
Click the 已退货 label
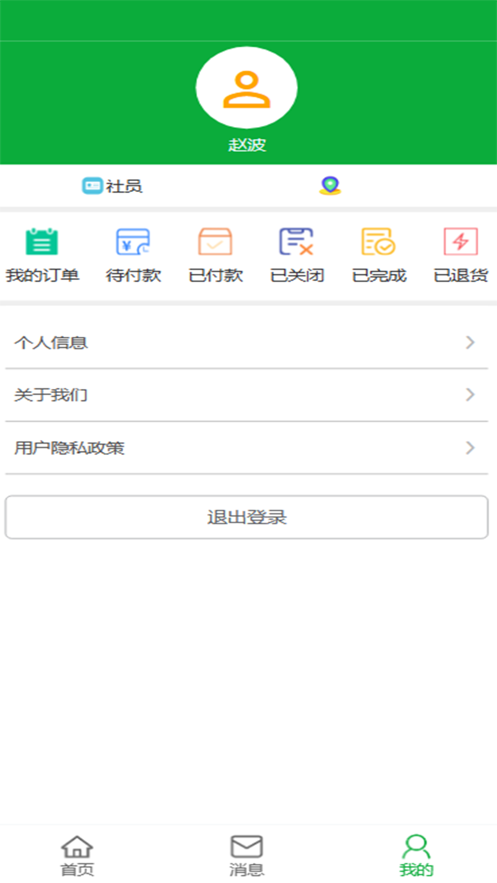pos(461,276)
